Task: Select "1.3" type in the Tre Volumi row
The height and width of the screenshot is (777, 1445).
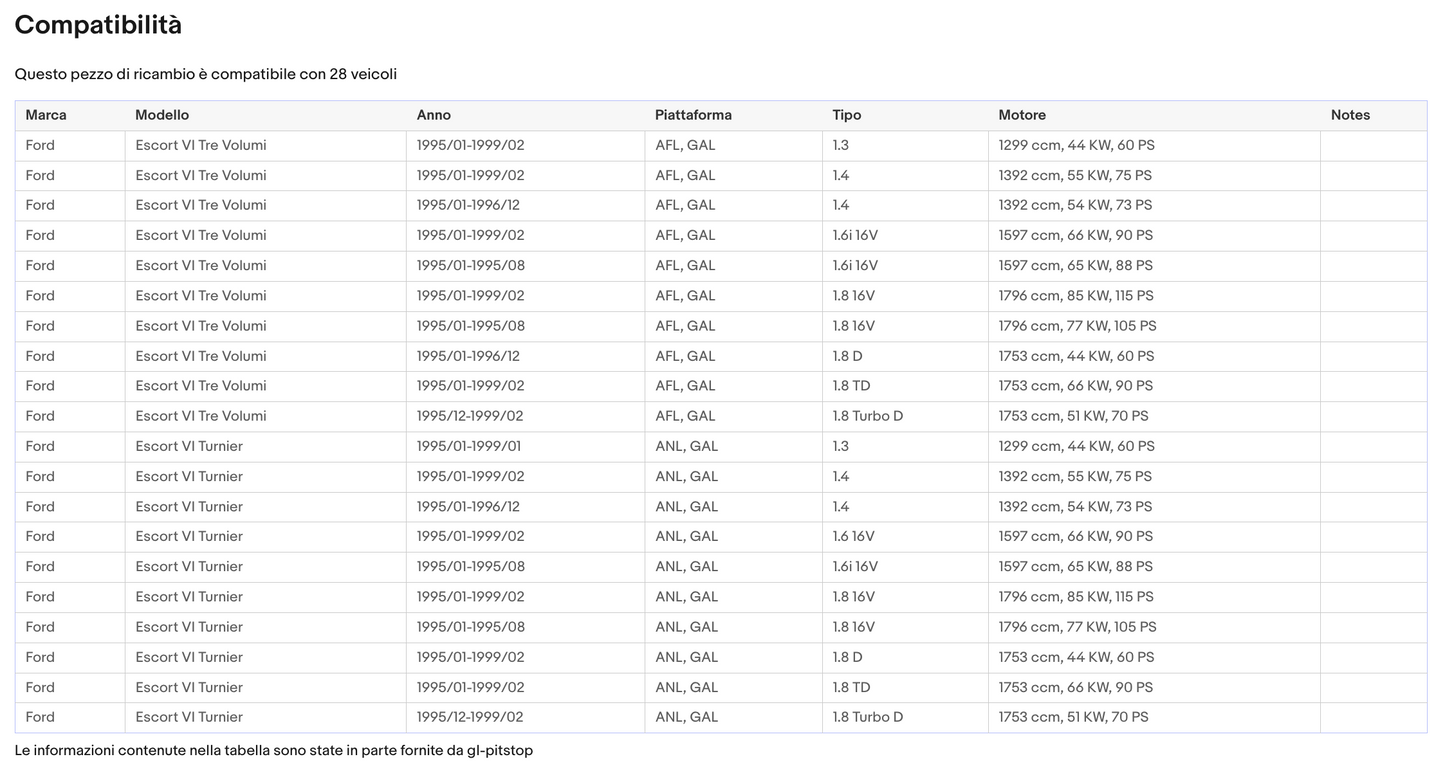Action: 841,145
